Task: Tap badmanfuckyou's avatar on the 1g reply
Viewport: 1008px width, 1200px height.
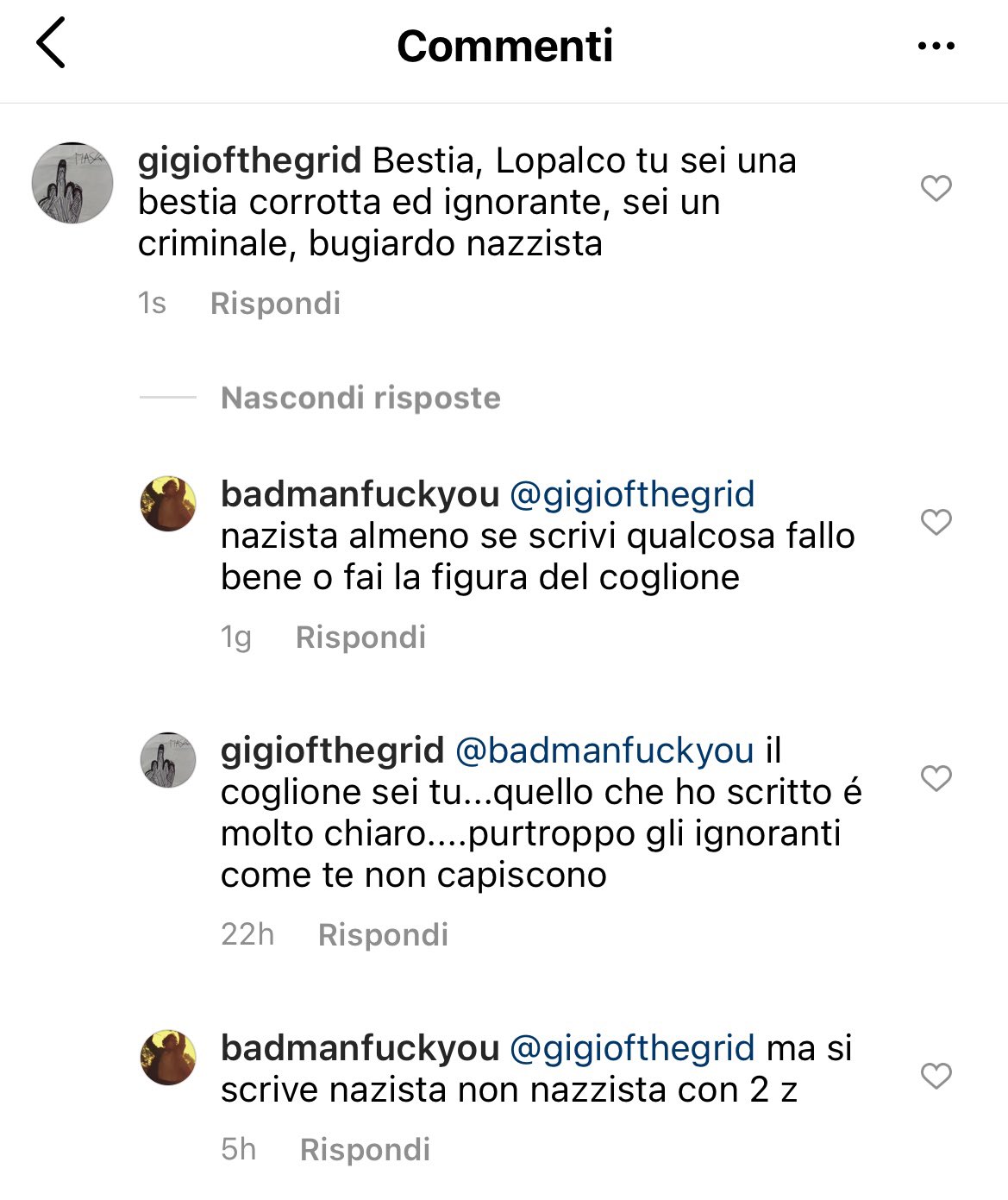Action: [x=168, y=503]
